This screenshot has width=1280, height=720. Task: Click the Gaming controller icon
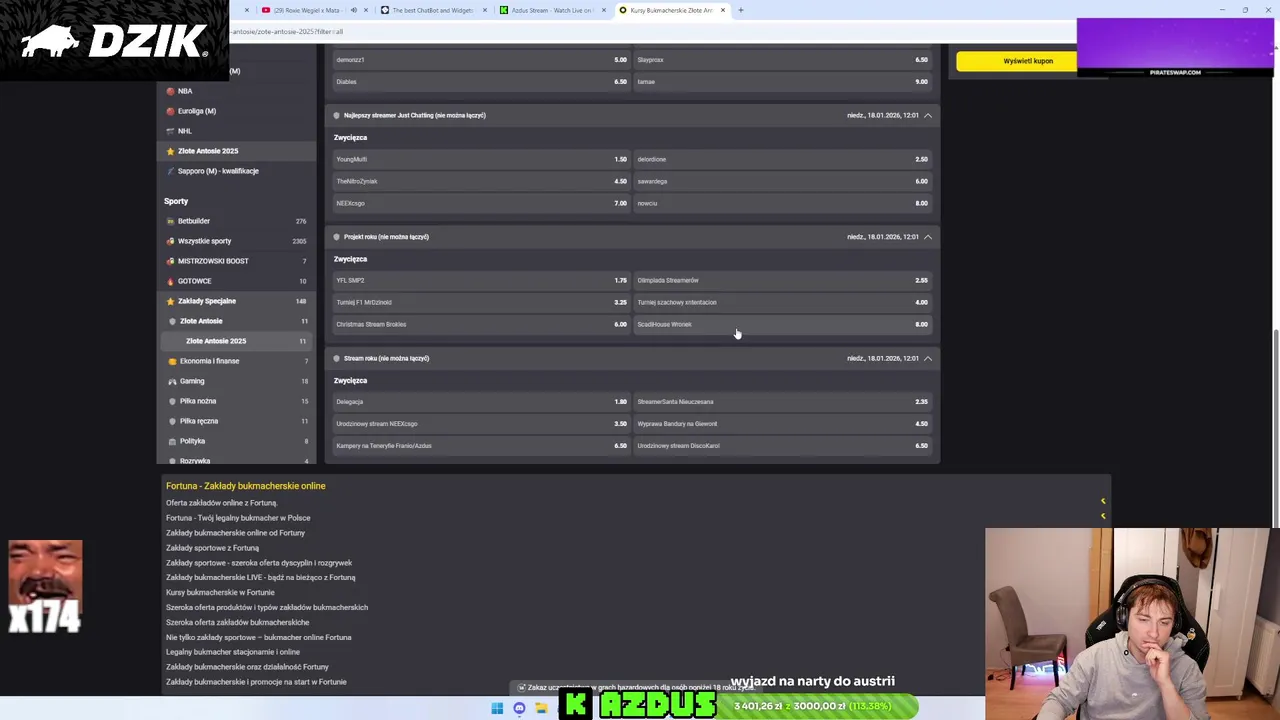(x=172, y=381)
